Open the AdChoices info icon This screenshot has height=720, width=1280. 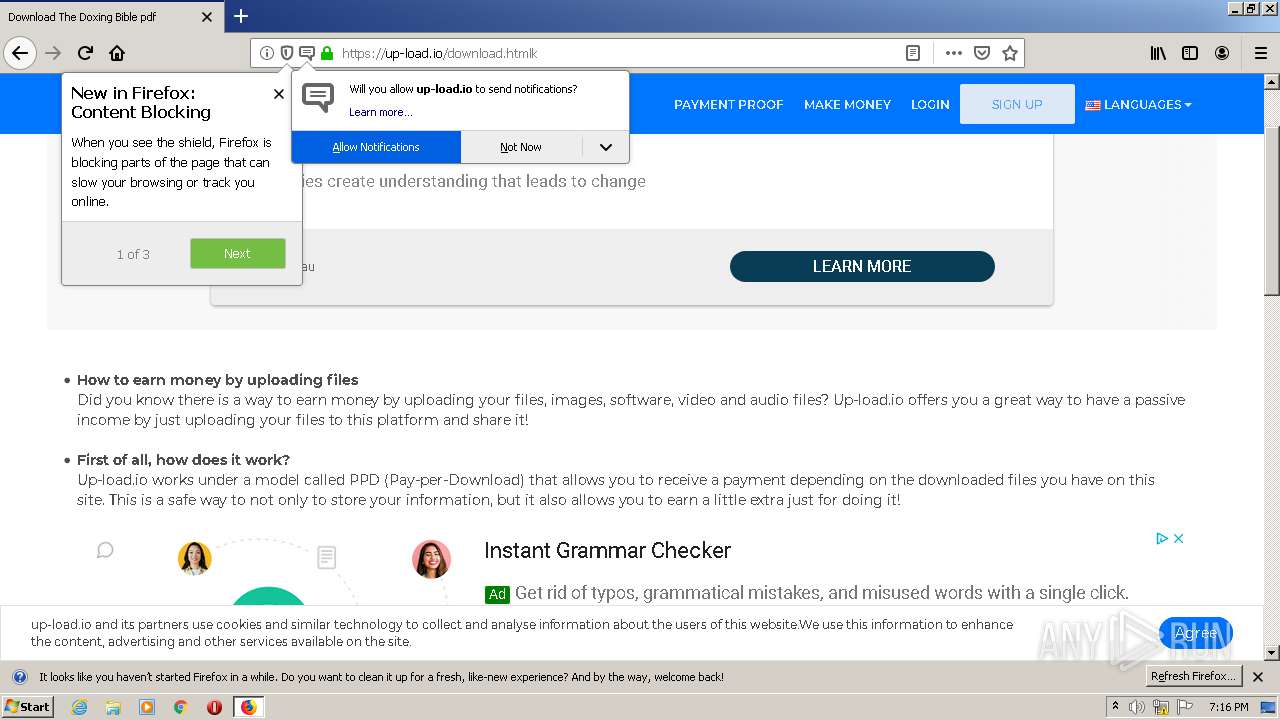coord(1162,538)
